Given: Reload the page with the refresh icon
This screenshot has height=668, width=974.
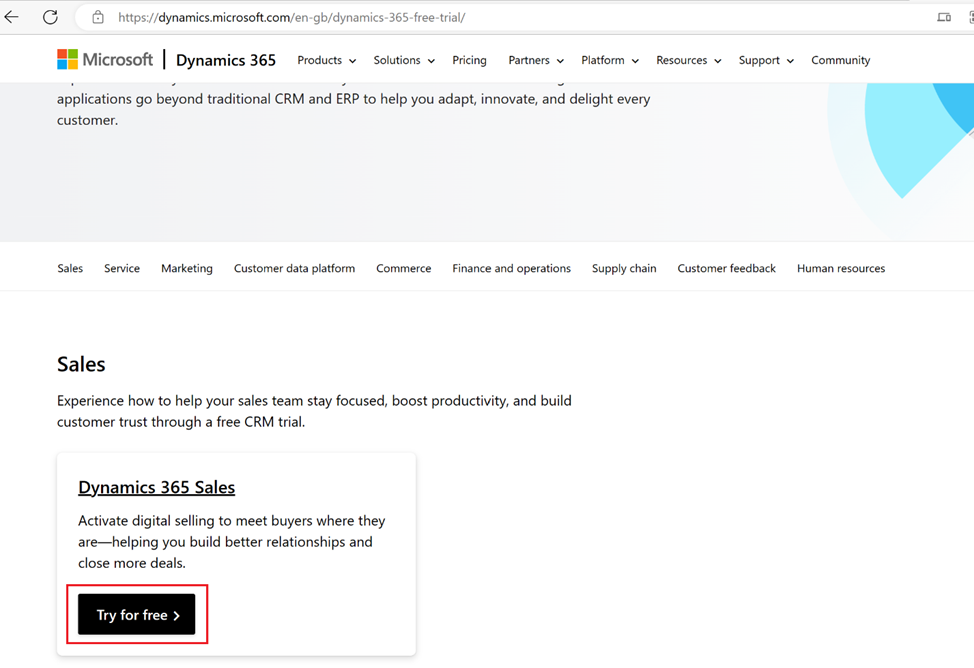Looking at the screenshot, I should (x=50, y=17).
